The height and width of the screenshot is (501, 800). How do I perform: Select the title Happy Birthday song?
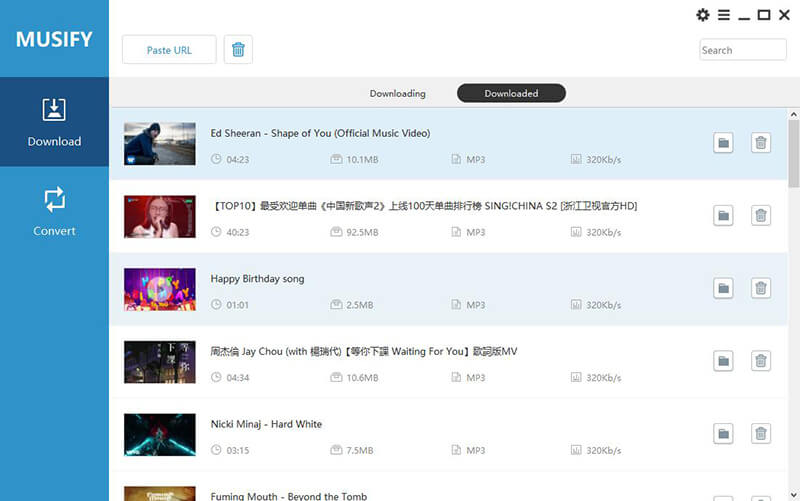[257, 279]
